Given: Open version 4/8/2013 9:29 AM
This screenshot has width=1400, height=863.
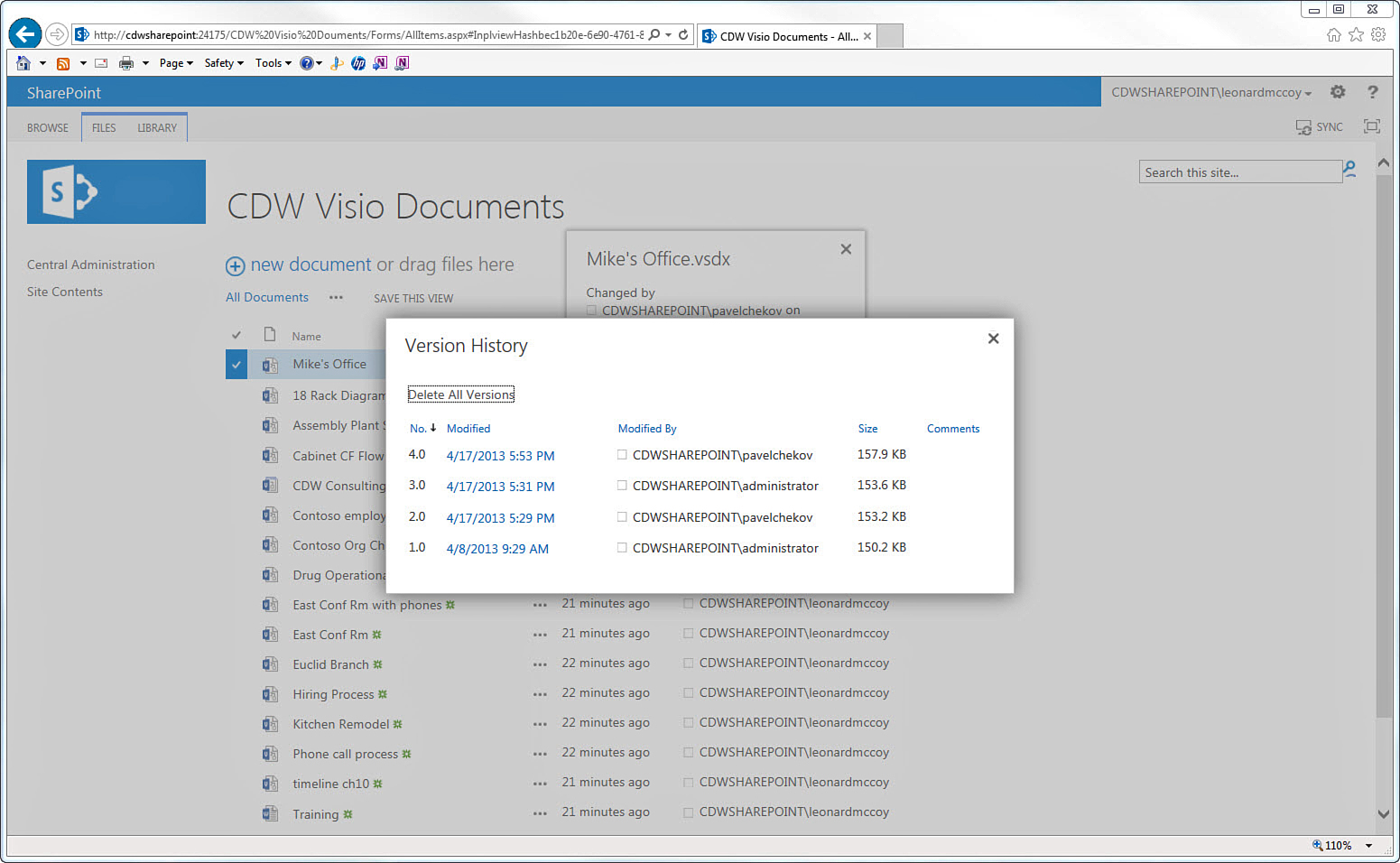Looking at the screenshot, I should [x=497, y=549].
